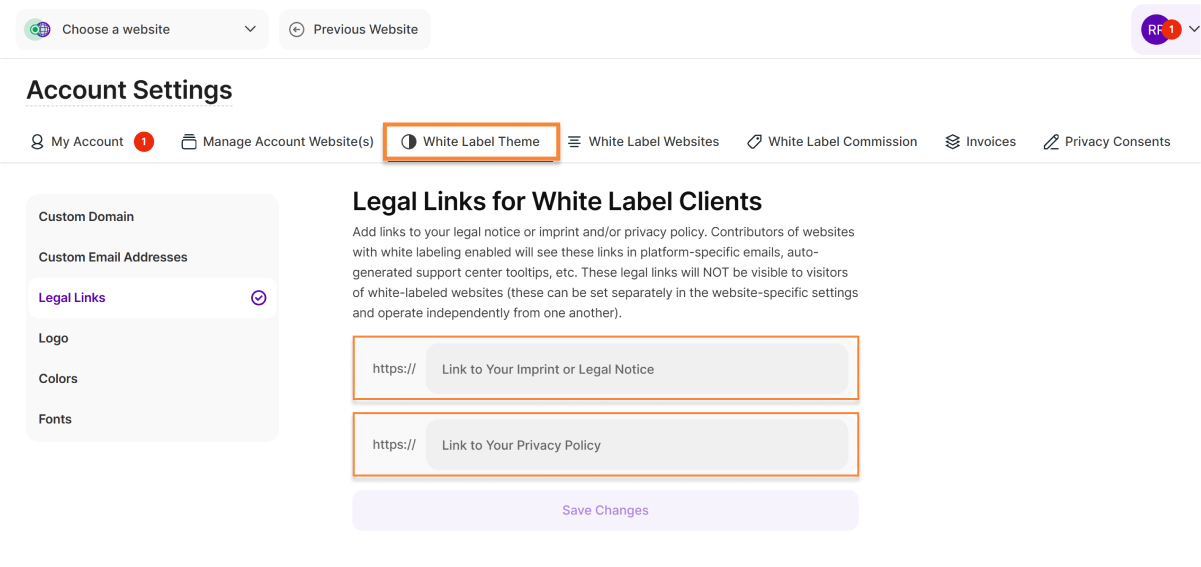Open the Choose a website dropdown
The height and width of the screenshot is (567, 1201).
142,30
